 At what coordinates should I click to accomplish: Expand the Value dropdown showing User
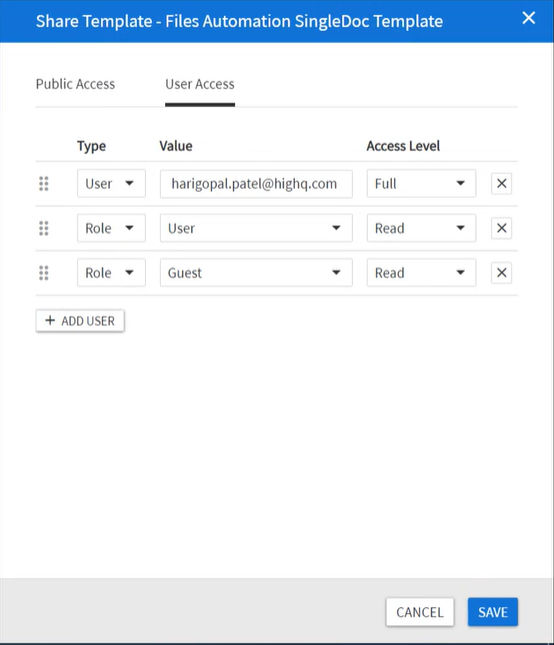(256, 228)
